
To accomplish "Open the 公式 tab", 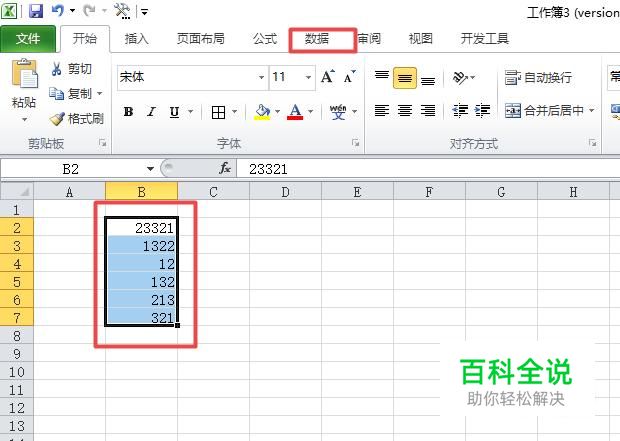I will (265, 39).
